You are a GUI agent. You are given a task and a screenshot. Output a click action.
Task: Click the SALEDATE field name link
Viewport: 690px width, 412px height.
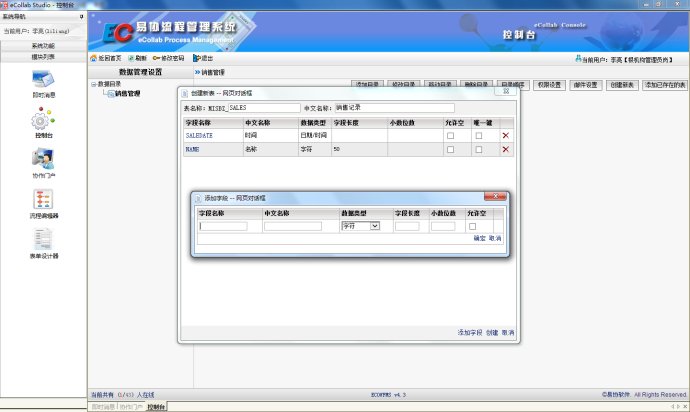[x=199, y=136]
